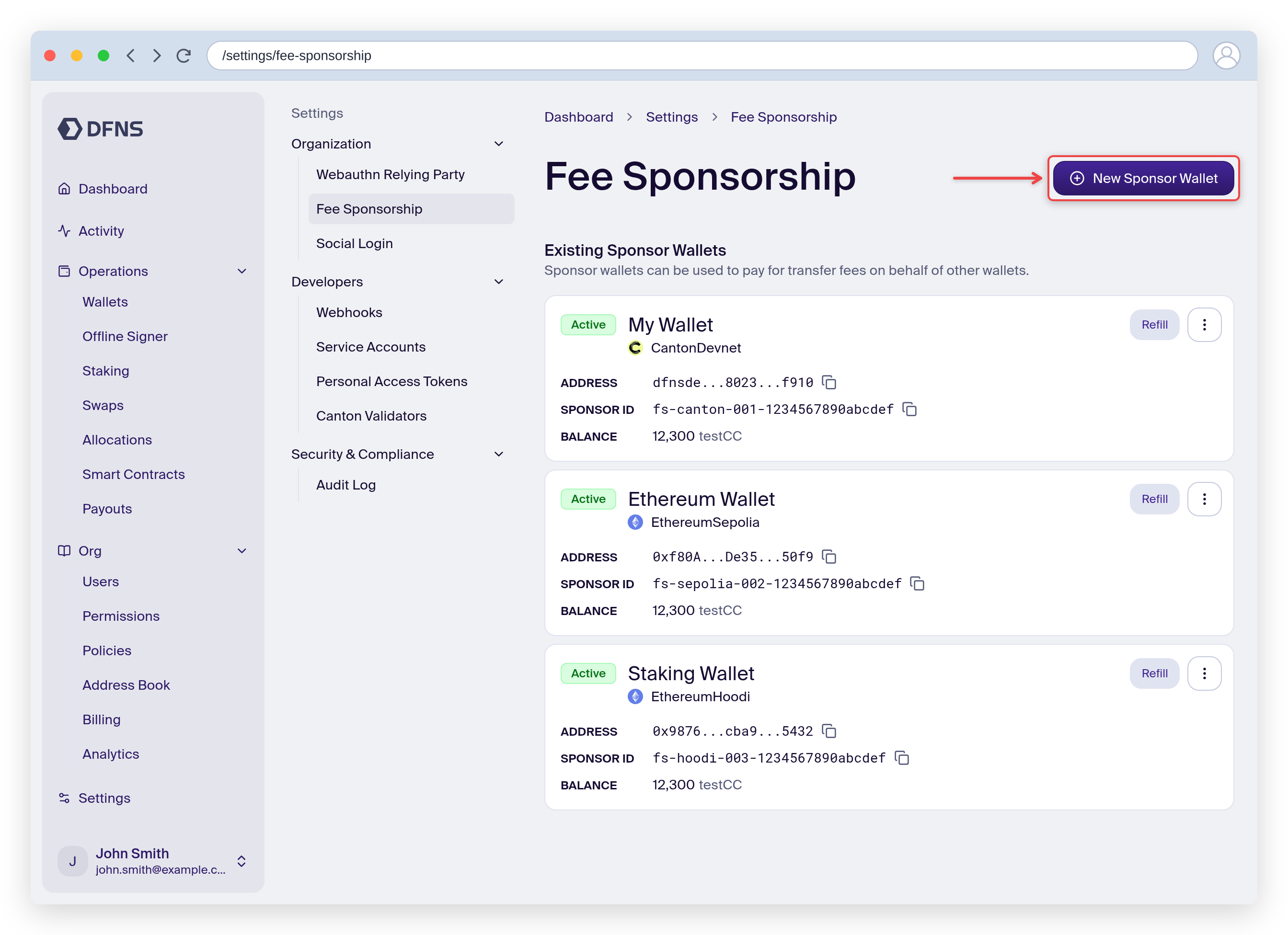Copy the fs-sepolia-002 sponsor ID
Image resolution: width=1288 pixels, height=935 pixels.
coord(917,583)
